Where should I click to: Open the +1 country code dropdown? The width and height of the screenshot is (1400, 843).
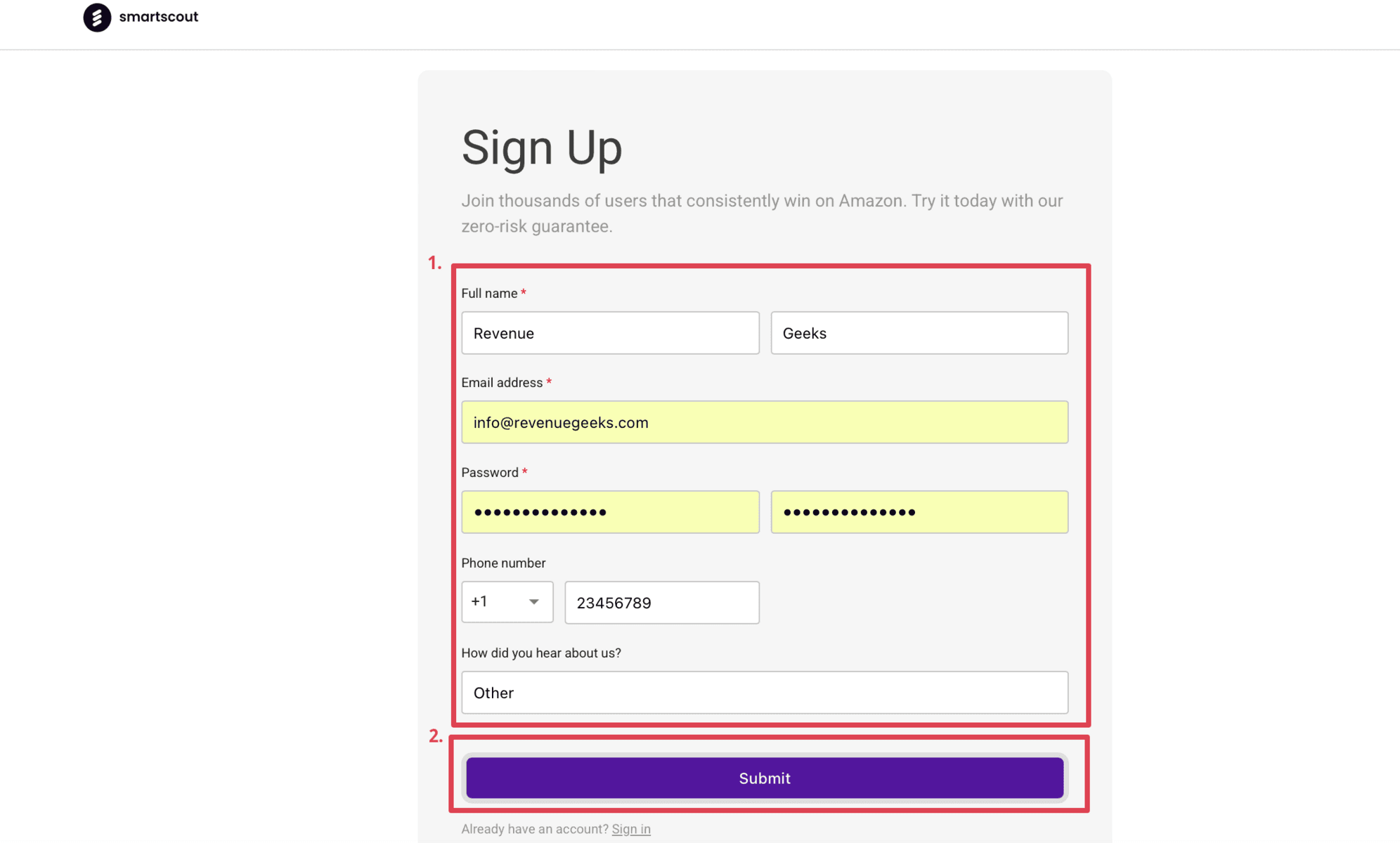pos(507,602)
